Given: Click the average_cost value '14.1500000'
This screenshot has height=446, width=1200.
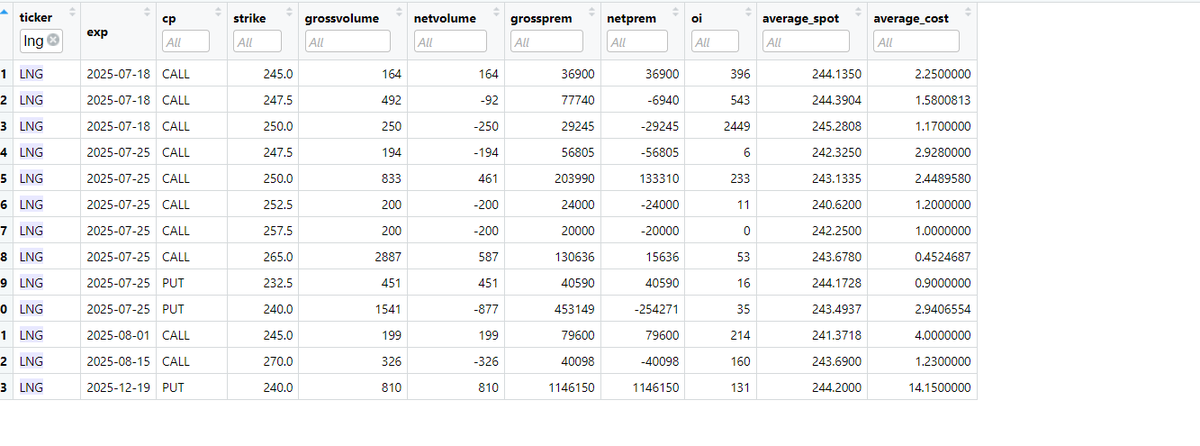Looking at the screenshot, I should 942,386.
